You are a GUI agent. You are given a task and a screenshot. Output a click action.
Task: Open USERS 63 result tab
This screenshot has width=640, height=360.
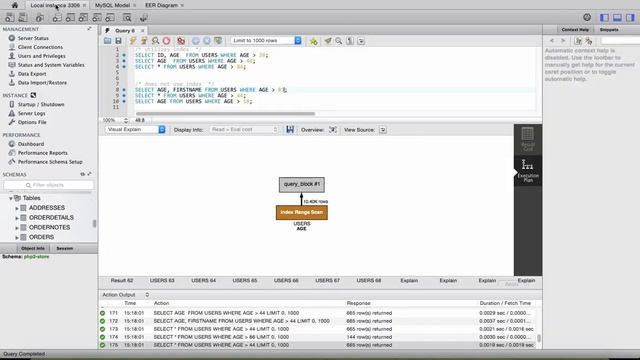click(162, 280)
